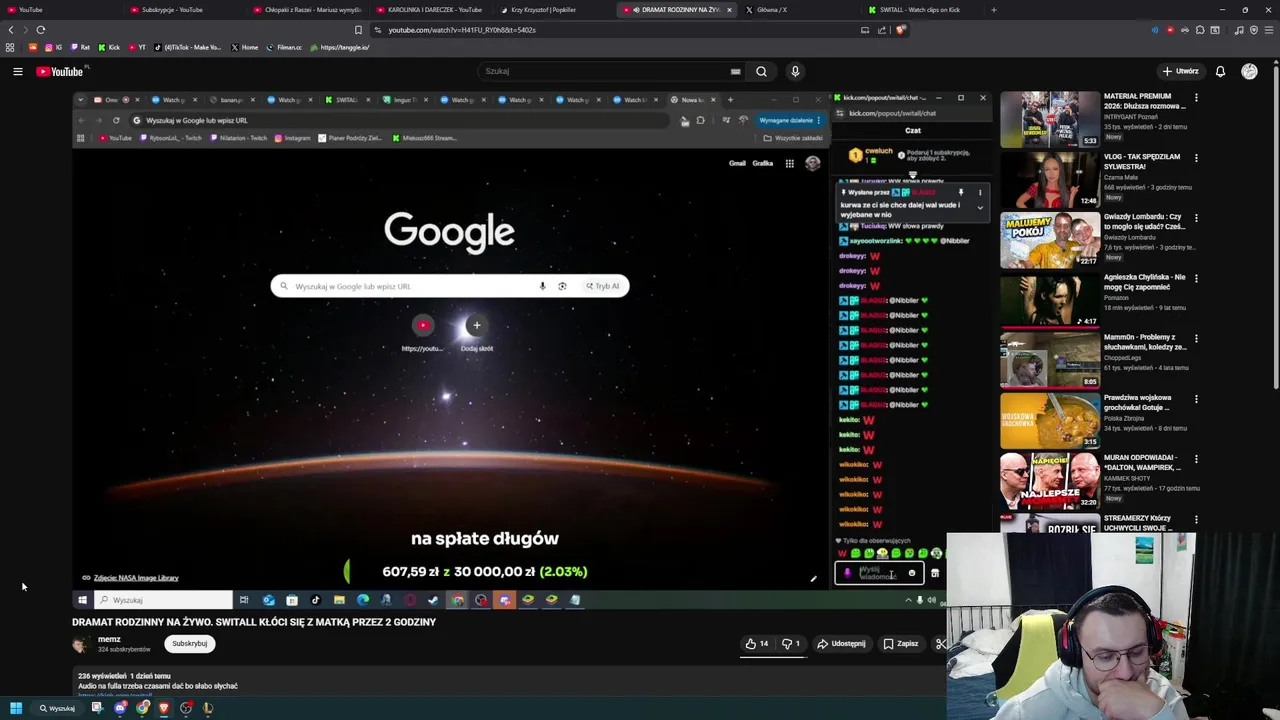Open the tanggle.io bookmark
Viewport: 1280px width, 720px height.
point(340,47)
